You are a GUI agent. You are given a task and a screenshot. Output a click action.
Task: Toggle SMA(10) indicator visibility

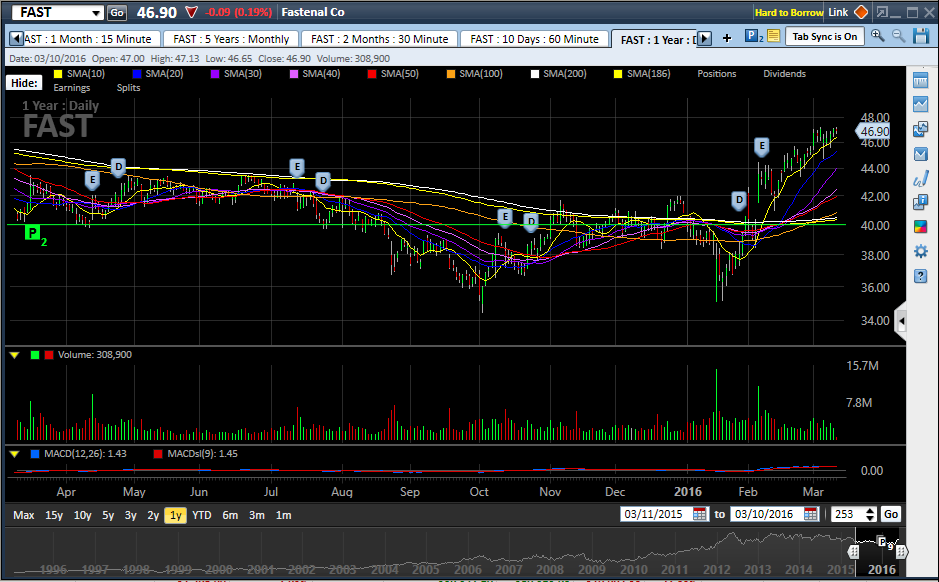pyautogui.click(x=79, y=74)
